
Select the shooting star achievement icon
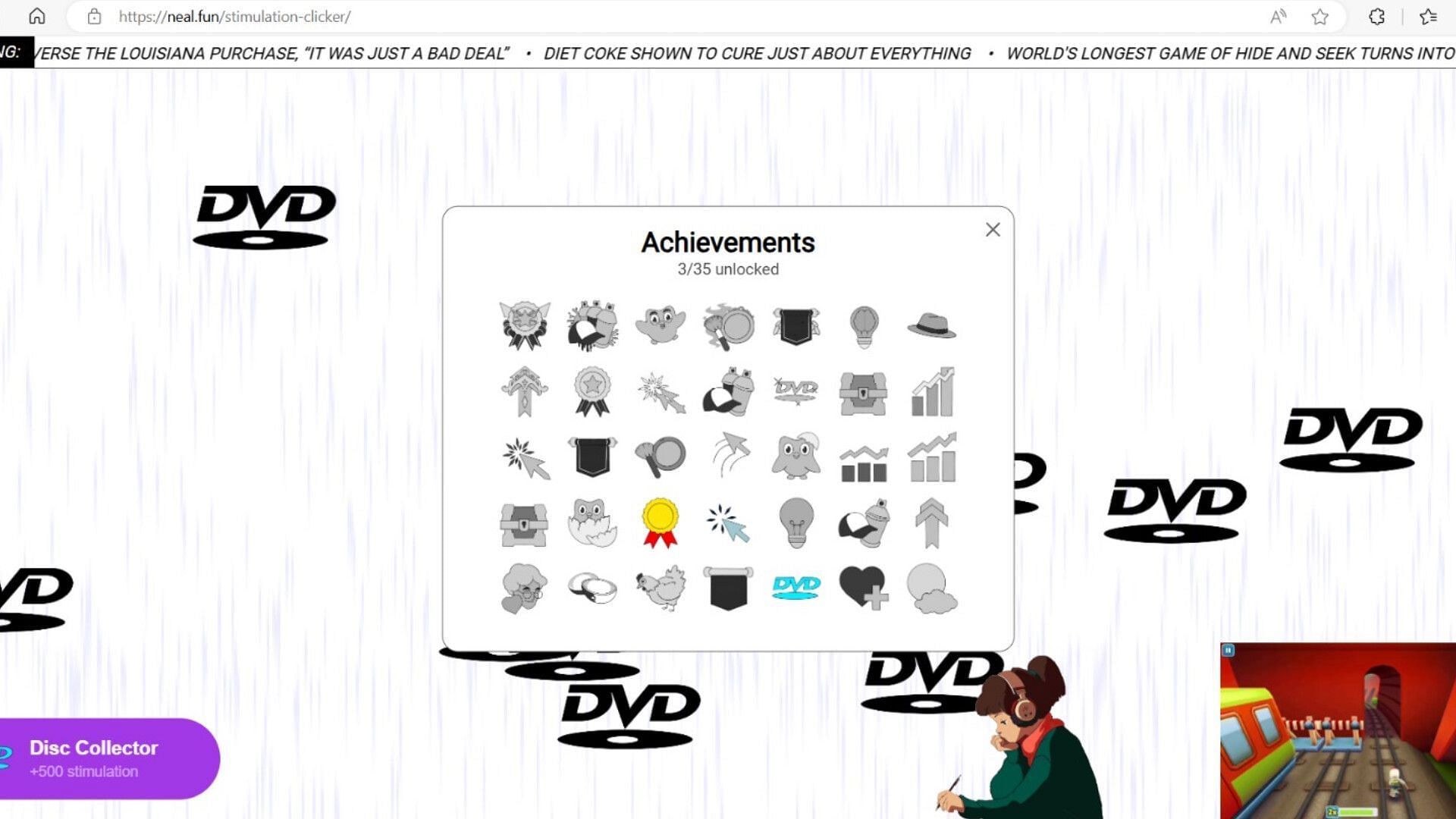[x=659, y=390]
